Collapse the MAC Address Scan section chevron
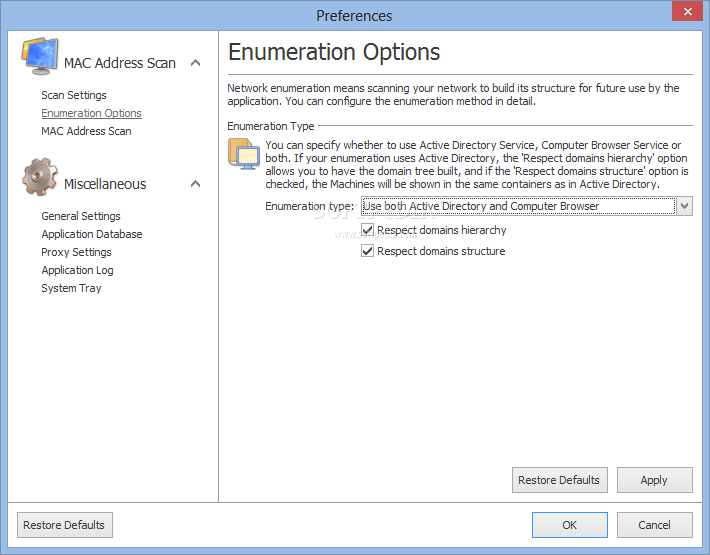The width and height of the screenshot is (710, 555). [x=196, y=63]
